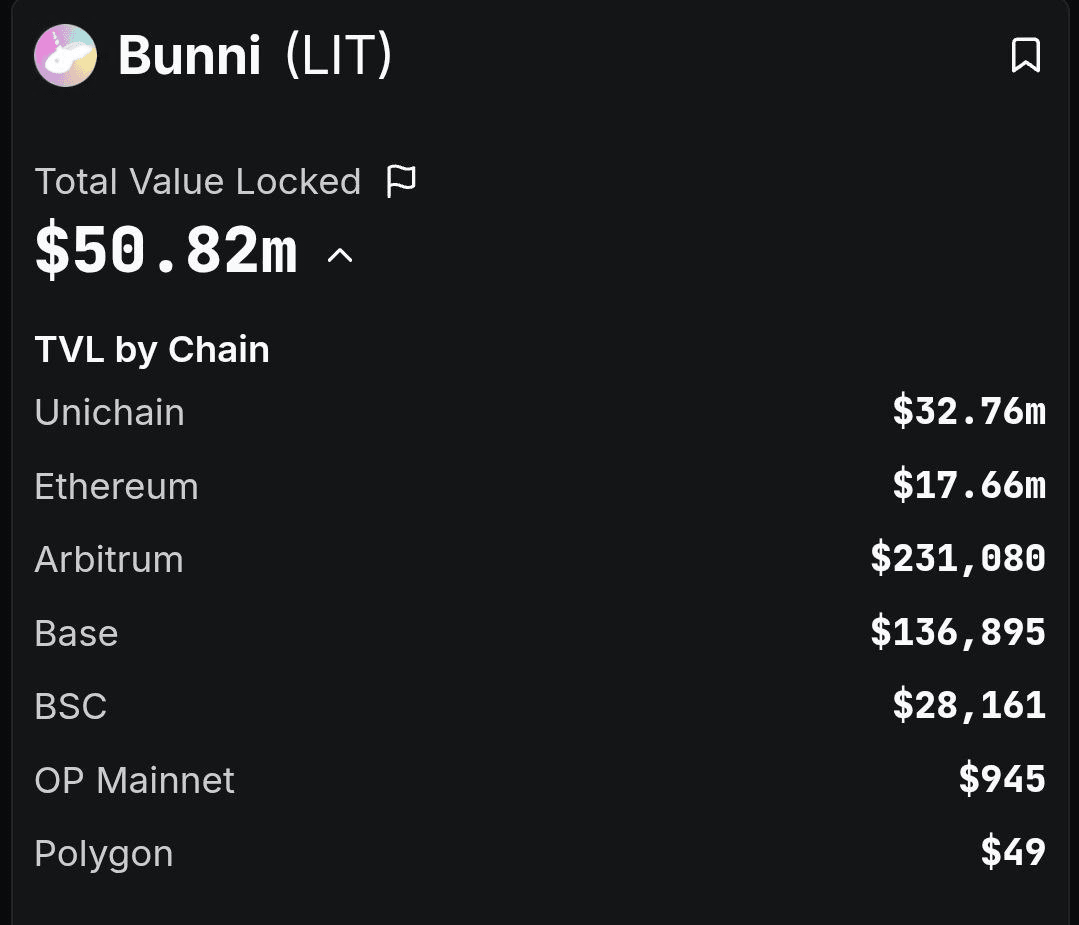Select the BSC chain label
The image size is (1079, 925).
(x=71, y=706)
